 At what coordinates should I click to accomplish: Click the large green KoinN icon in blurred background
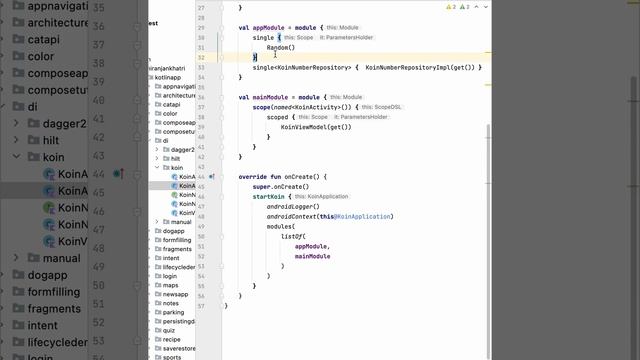pyautogui.click(x=49, y=208)
